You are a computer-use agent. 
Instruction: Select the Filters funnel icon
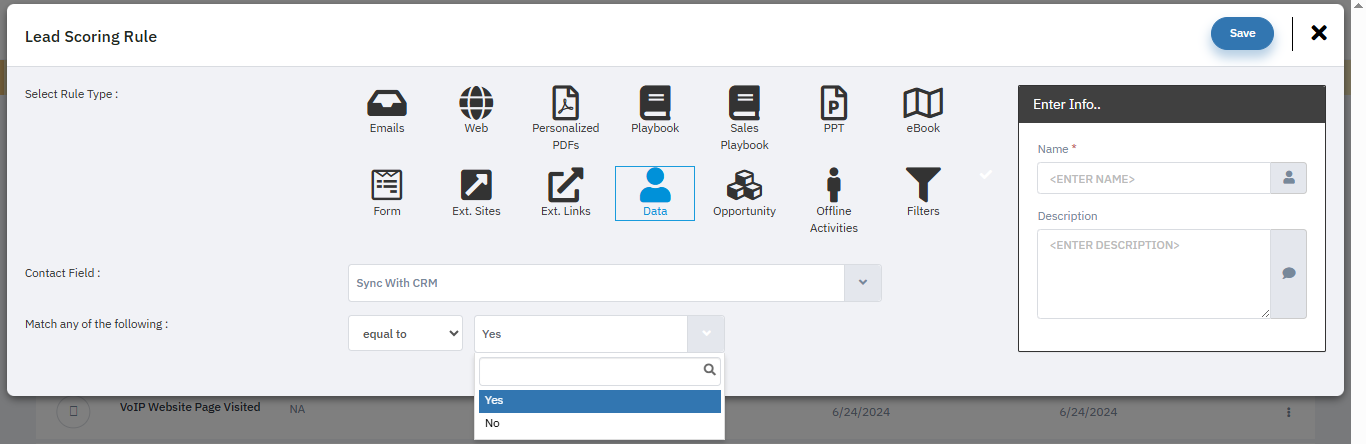pyautogui.click(x=923, y=186)
